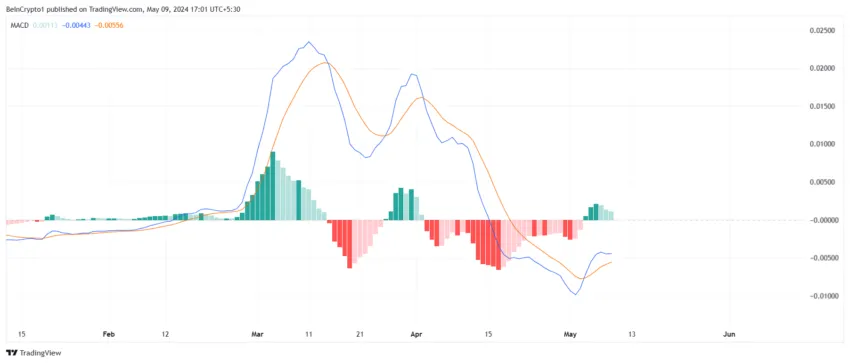Open the TradingView wordmark link
The image size is (850, 363).
pyautogui.click(x=40, y=353)
